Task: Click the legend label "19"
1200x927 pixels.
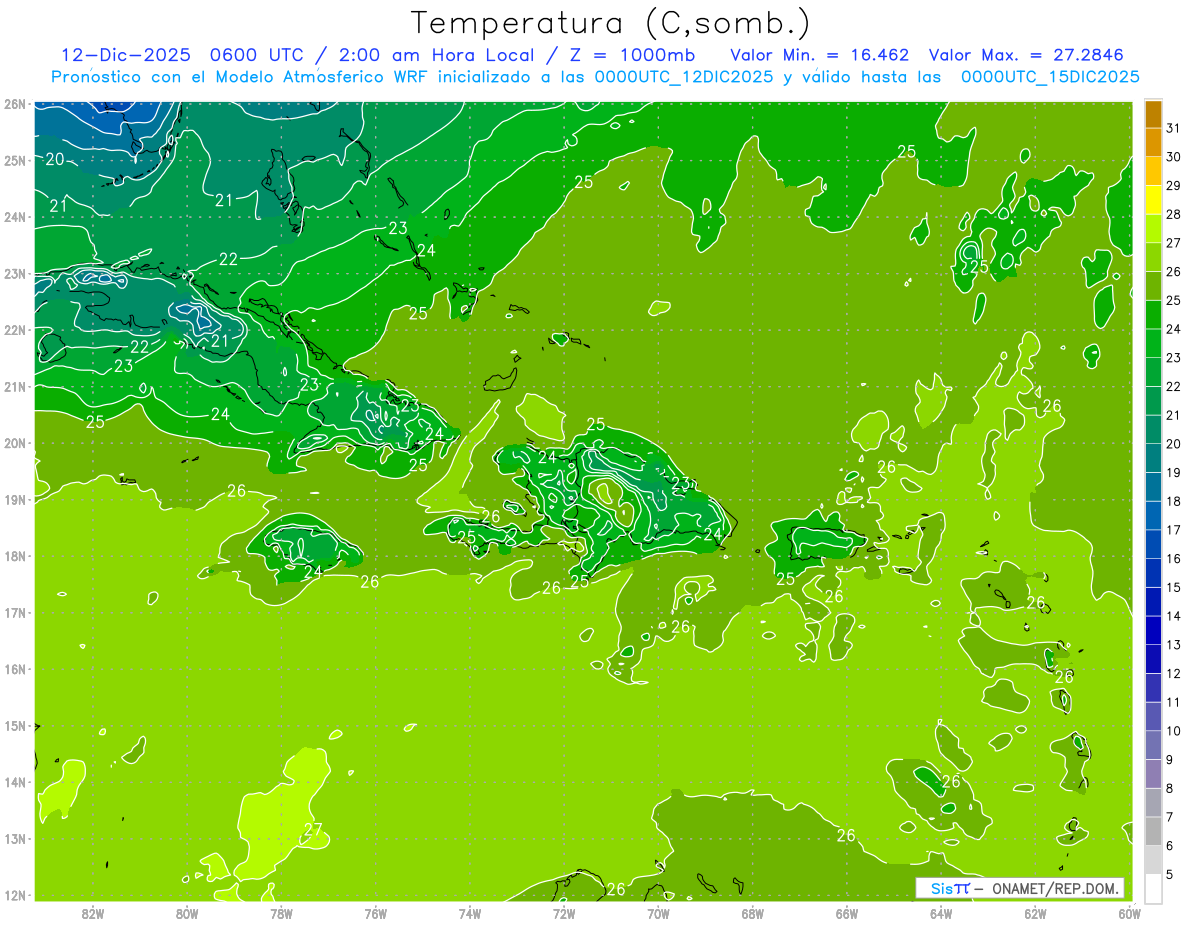Action: (x=1173, y=472)
